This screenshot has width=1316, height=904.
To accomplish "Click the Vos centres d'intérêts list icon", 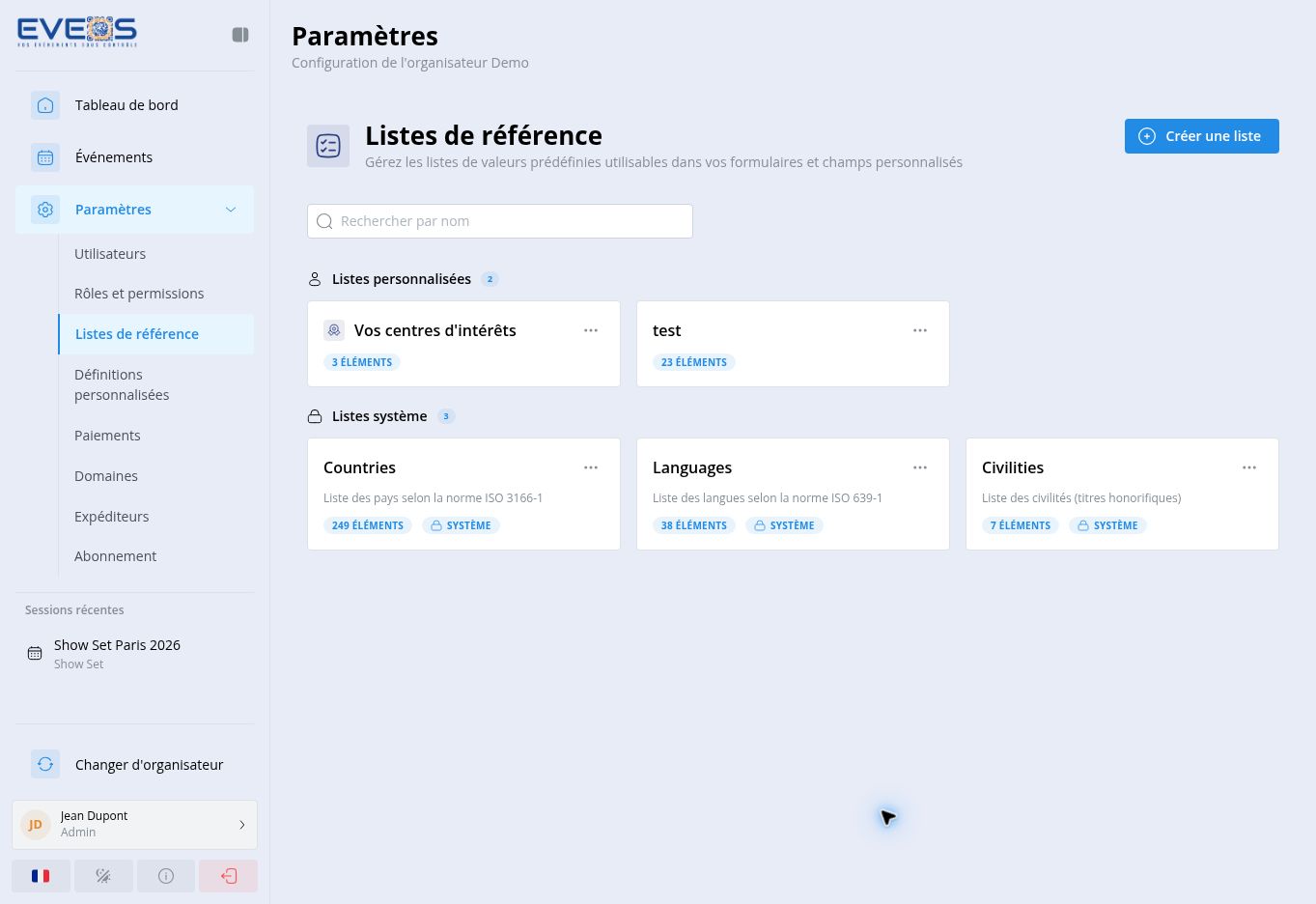I will (334, 330).
